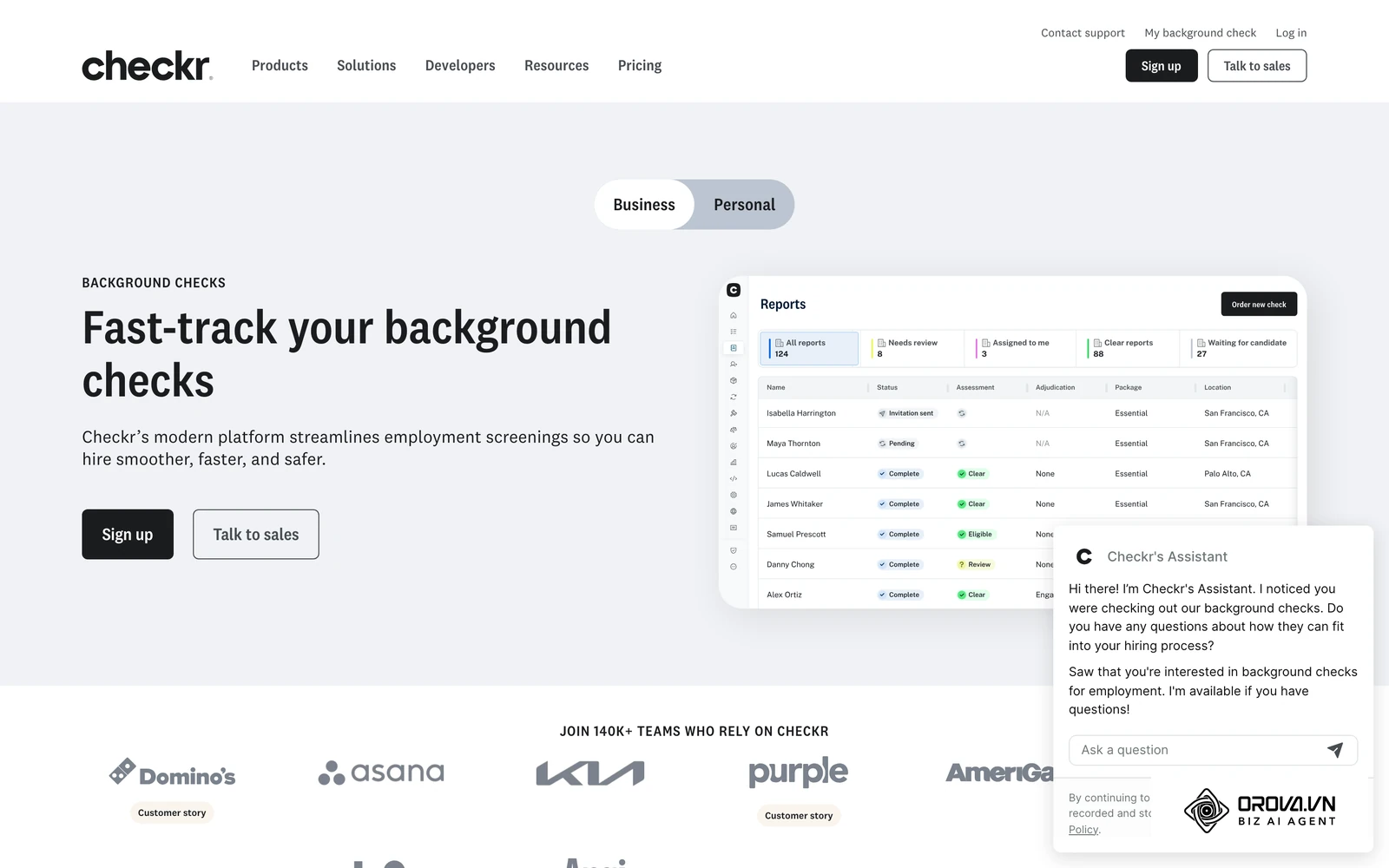Click the refresh arrows icon in the dashboard sidebar
Screen dimensions: 1389x868
(x=734, y=397)
